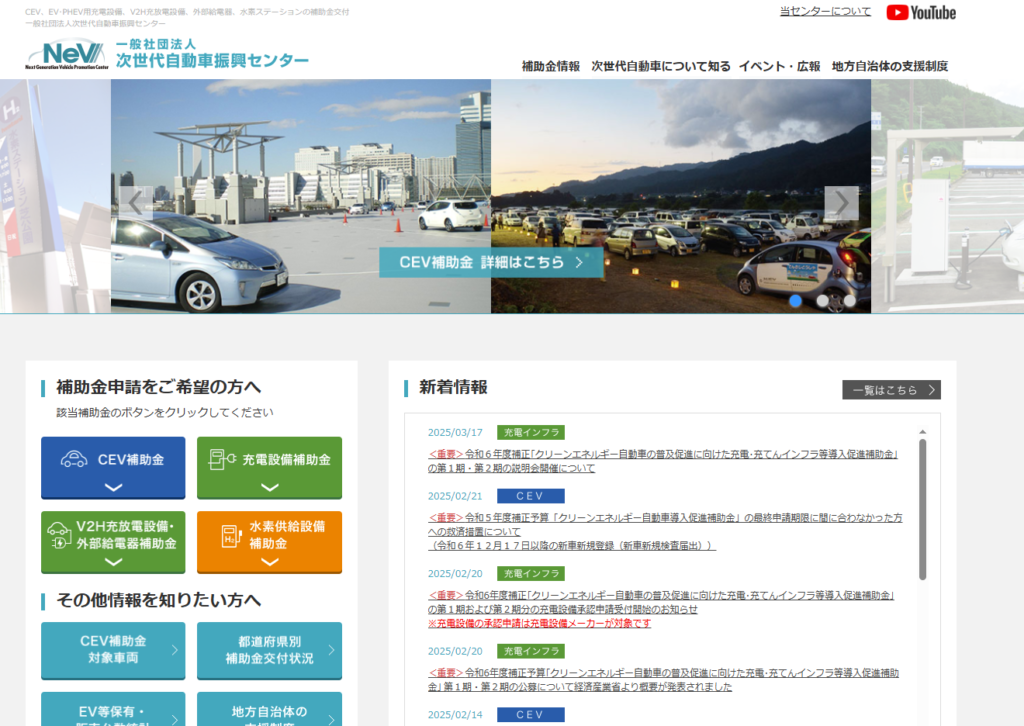Select the second carousel indicator dot
Image resolution: width=1024 pixels, height=726 pixels.
[x=823, y=301]
